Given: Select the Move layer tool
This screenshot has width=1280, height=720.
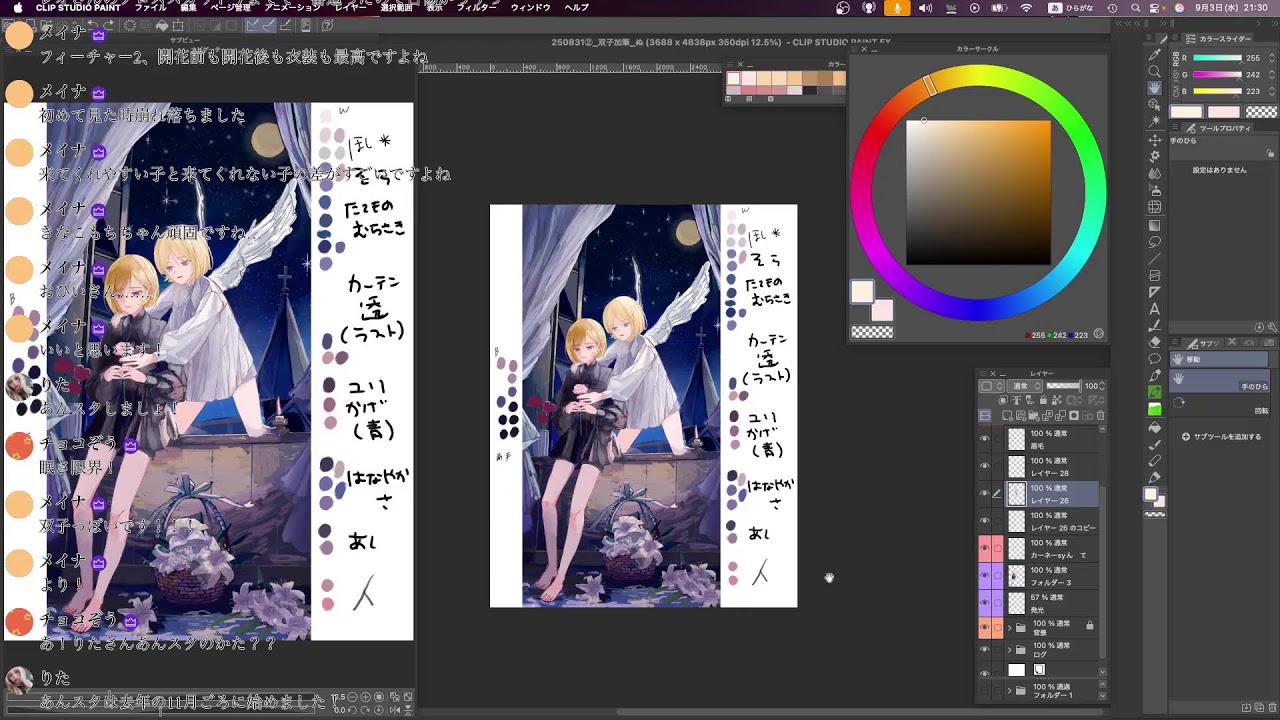Looking at the screenshot, I should [x=1155, y=140].
